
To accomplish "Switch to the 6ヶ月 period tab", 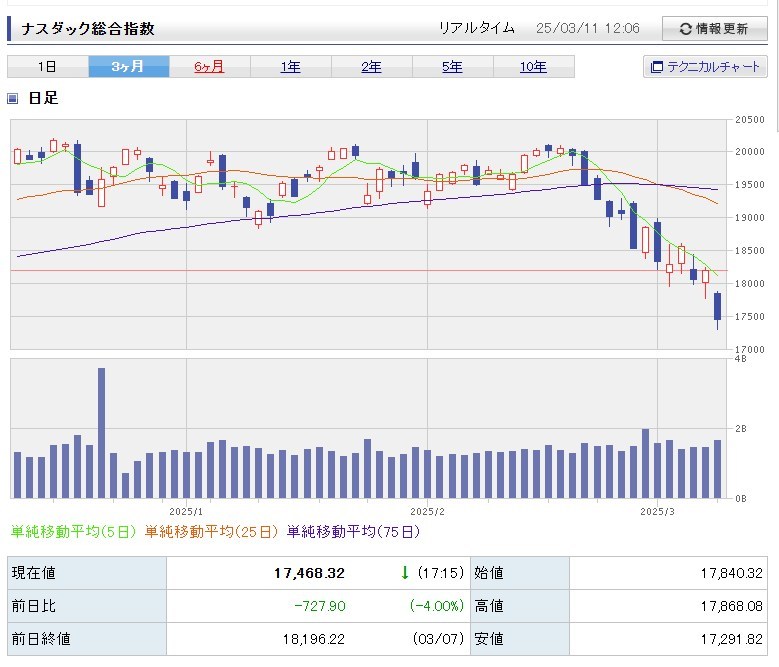I will coord(209,67).
